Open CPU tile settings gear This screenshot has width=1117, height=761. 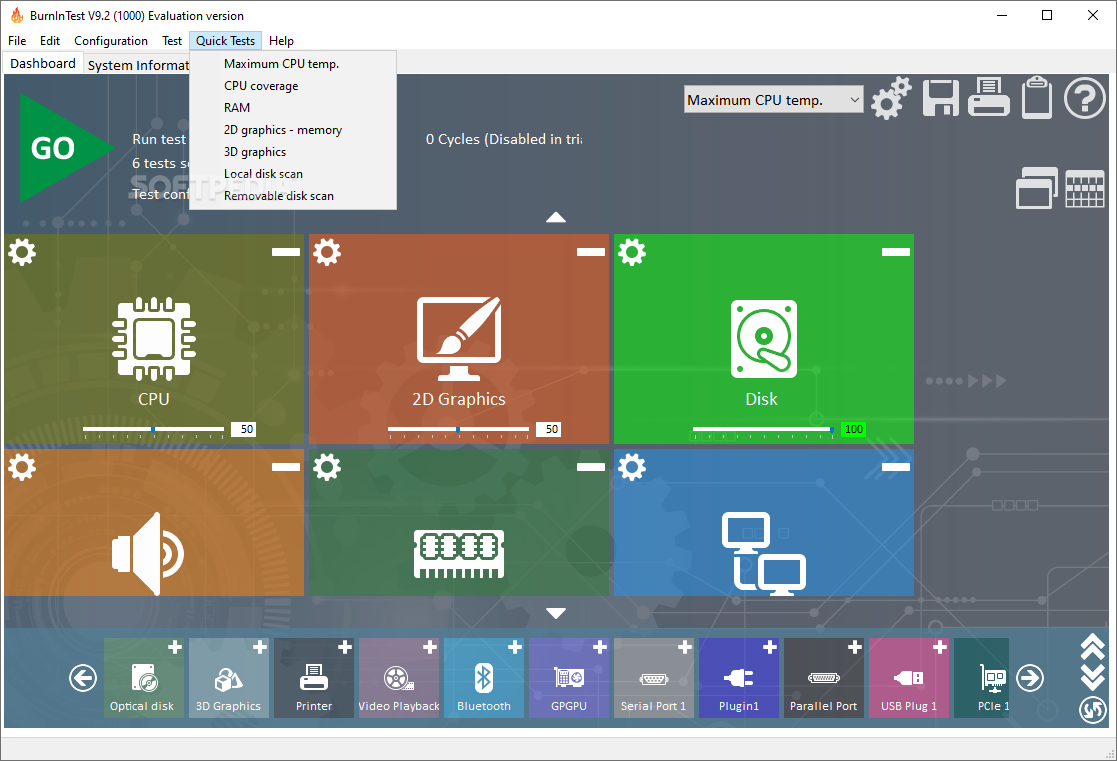pyautogui.click(x=22, y=252)
